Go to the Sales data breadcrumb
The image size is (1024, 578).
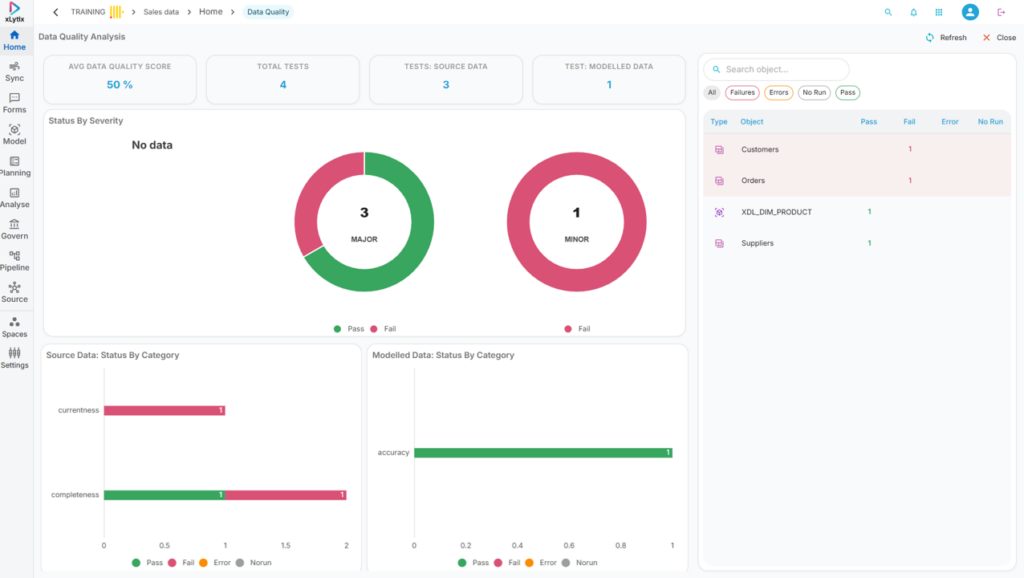pos(162,12)
